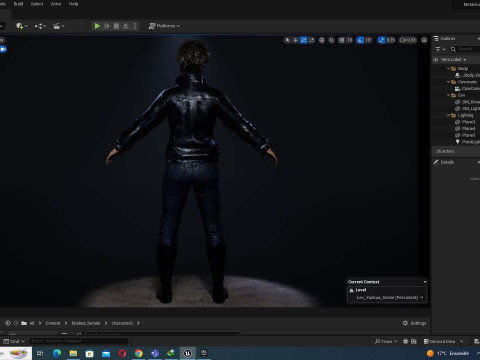The image size is (480, 360).
Task: Open rotation snap value 10° dropdown
Action: point(368,40)
